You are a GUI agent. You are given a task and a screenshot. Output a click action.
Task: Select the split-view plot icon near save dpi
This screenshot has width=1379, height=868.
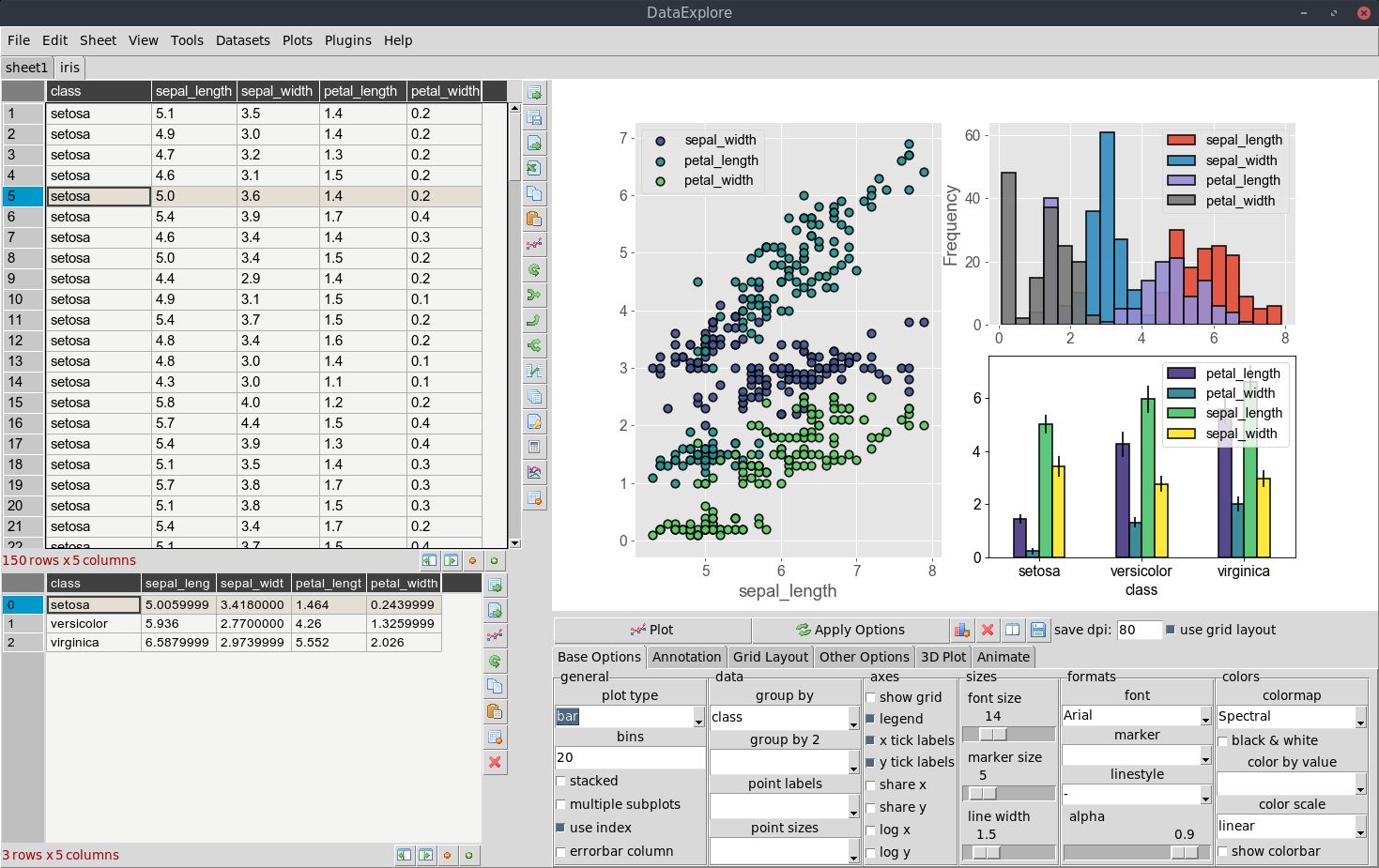coord(1013,630)
